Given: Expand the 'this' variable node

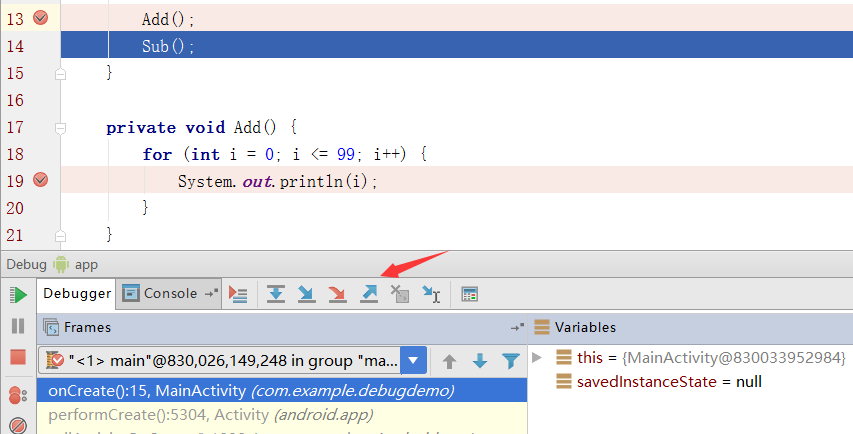Looking at the screenshot, I should [537, 357].
